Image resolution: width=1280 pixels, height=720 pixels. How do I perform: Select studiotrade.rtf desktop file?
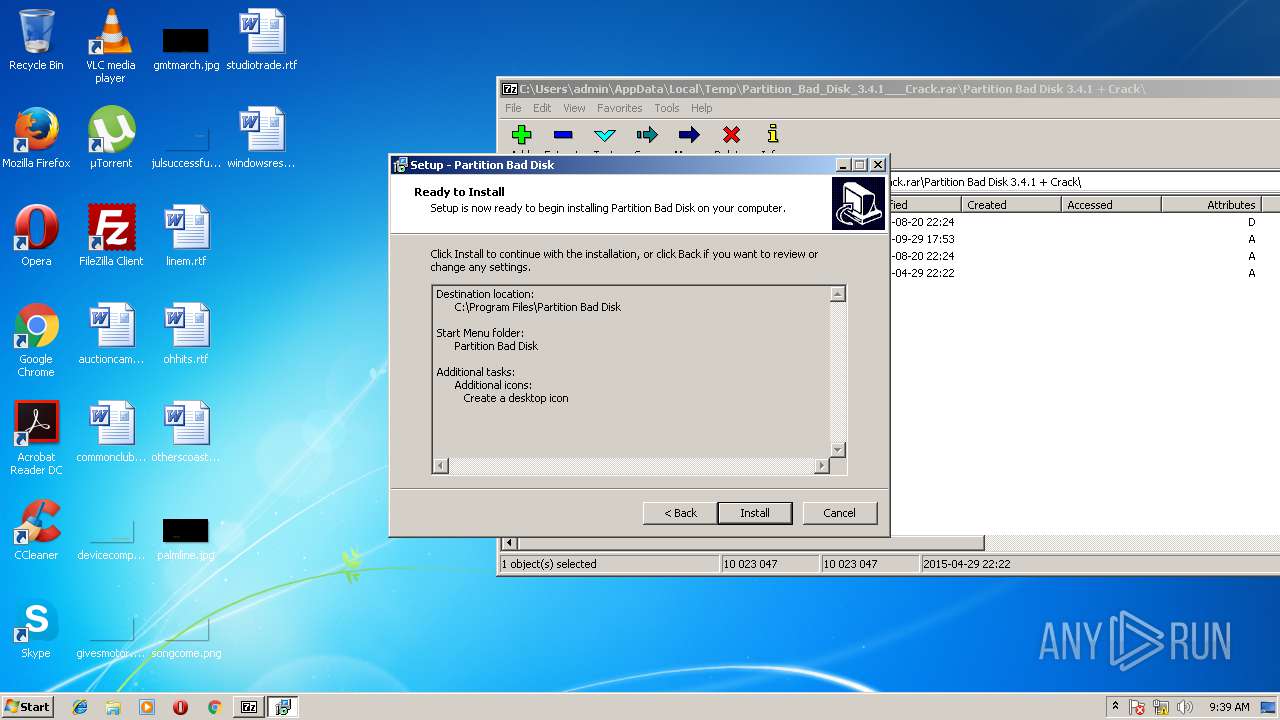[x=262, y=40]
